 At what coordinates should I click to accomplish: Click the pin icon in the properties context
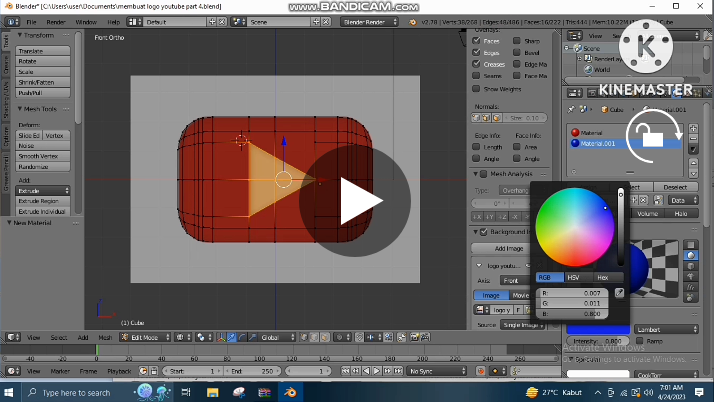[571, 109]
